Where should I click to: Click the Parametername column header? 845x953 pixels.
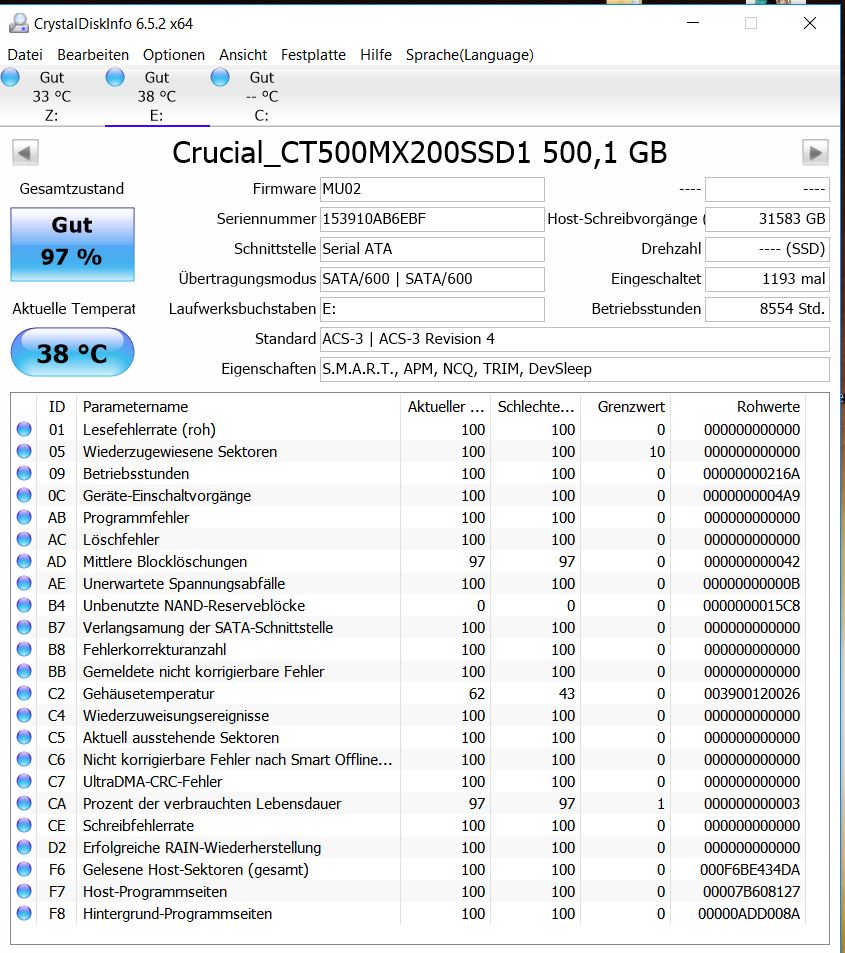[x=238, y=407]
